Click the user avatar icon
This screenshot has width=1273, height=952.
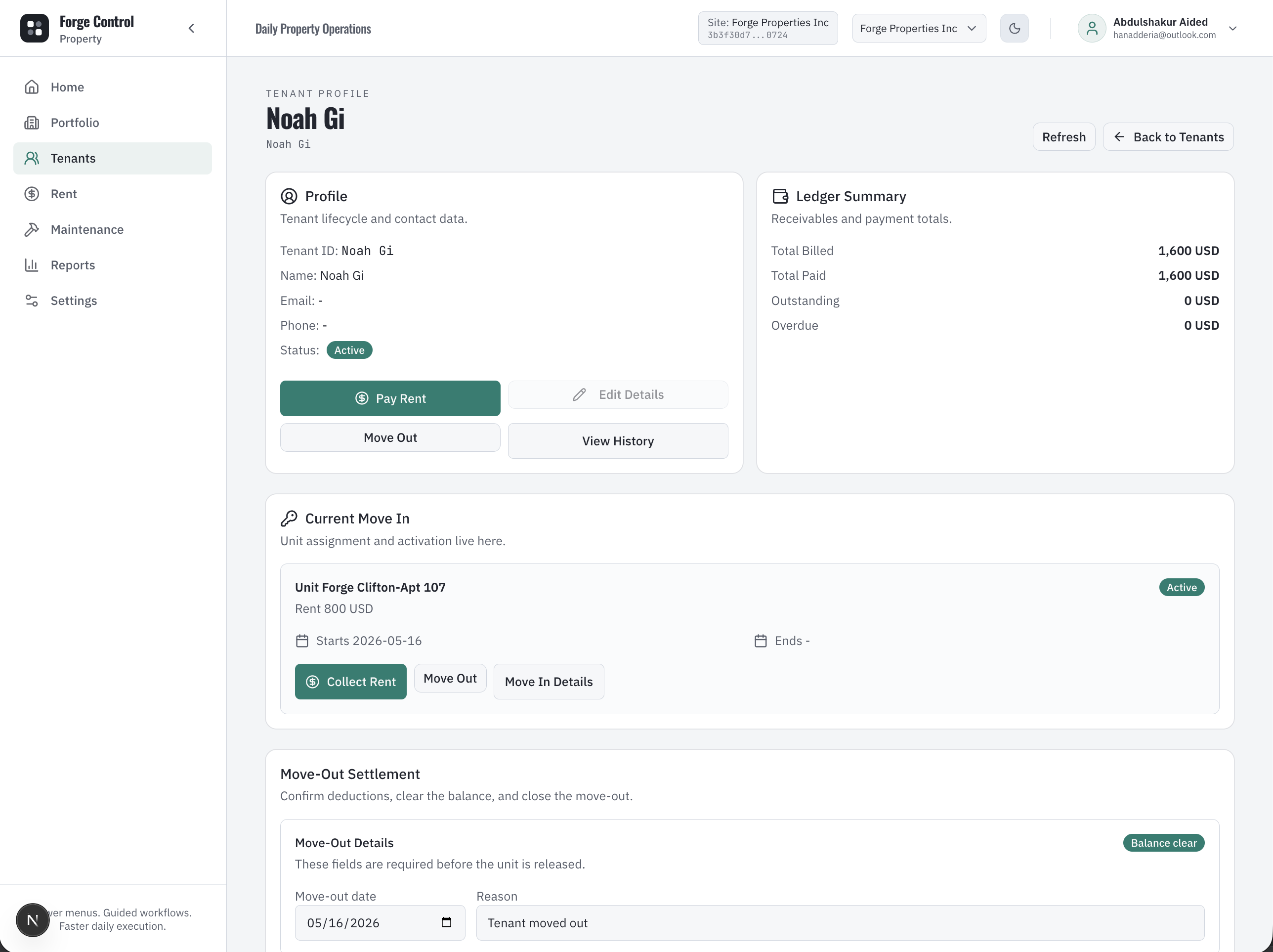tap(1092, 28)
